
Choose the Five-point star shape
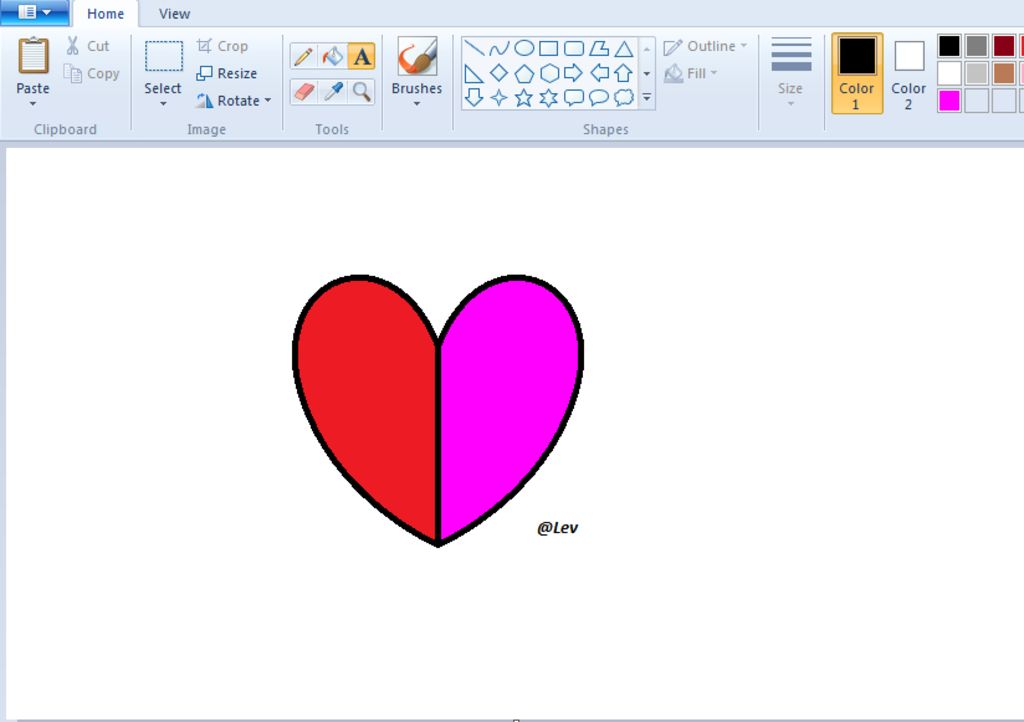coord(524,98)
